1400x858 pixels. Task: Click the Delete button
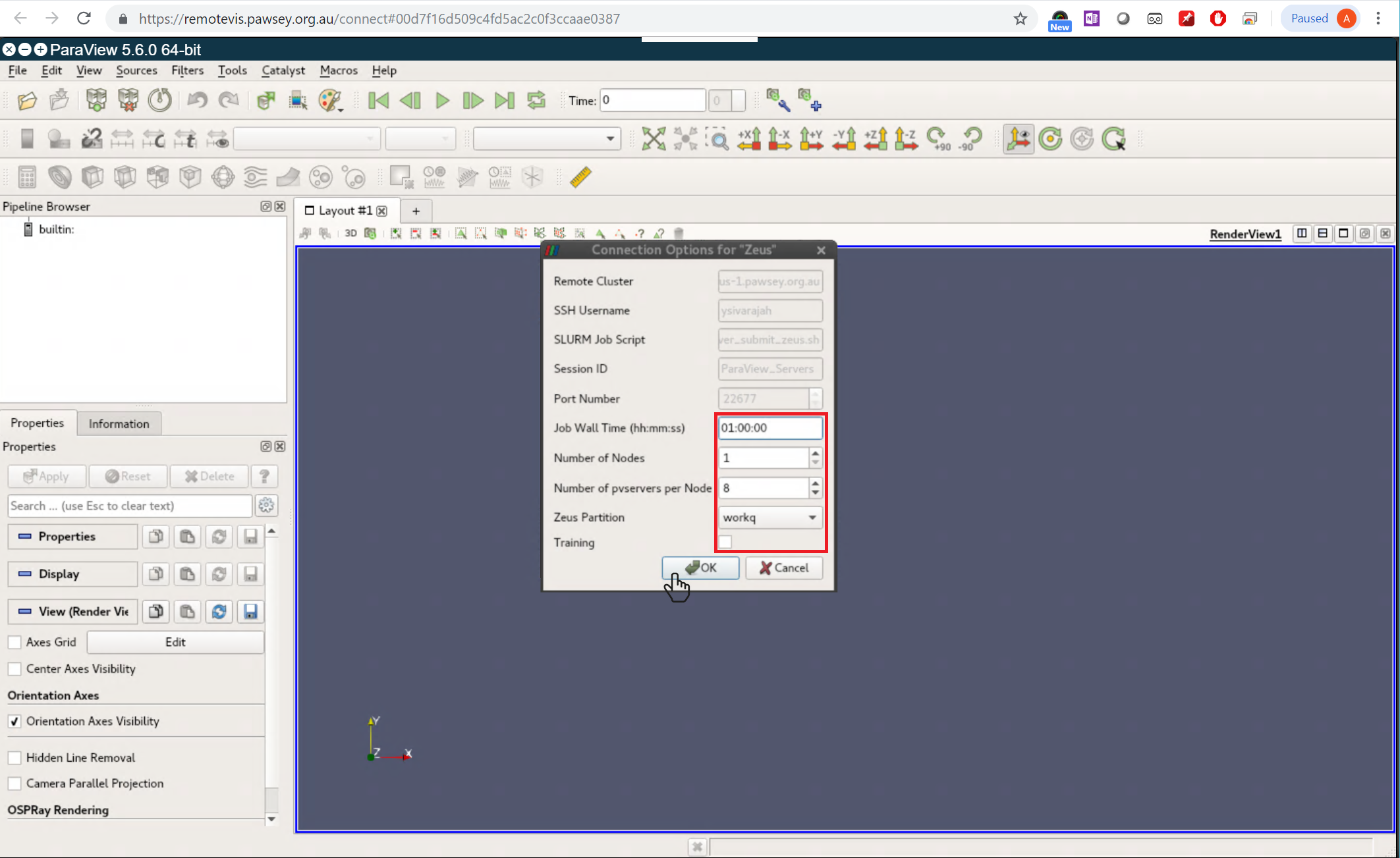tap(210, 476)
